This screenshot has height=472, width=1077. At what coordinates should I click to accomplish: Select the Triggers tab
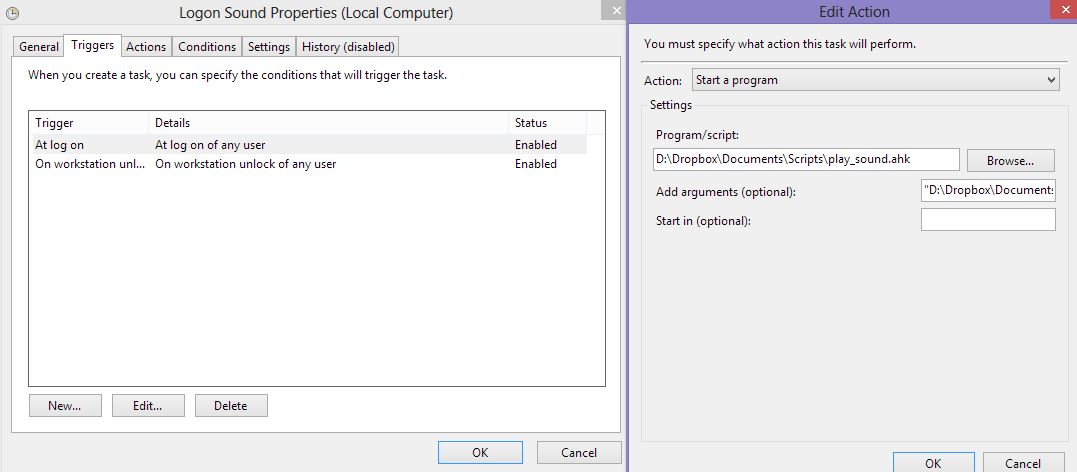(x=93, y=45)
